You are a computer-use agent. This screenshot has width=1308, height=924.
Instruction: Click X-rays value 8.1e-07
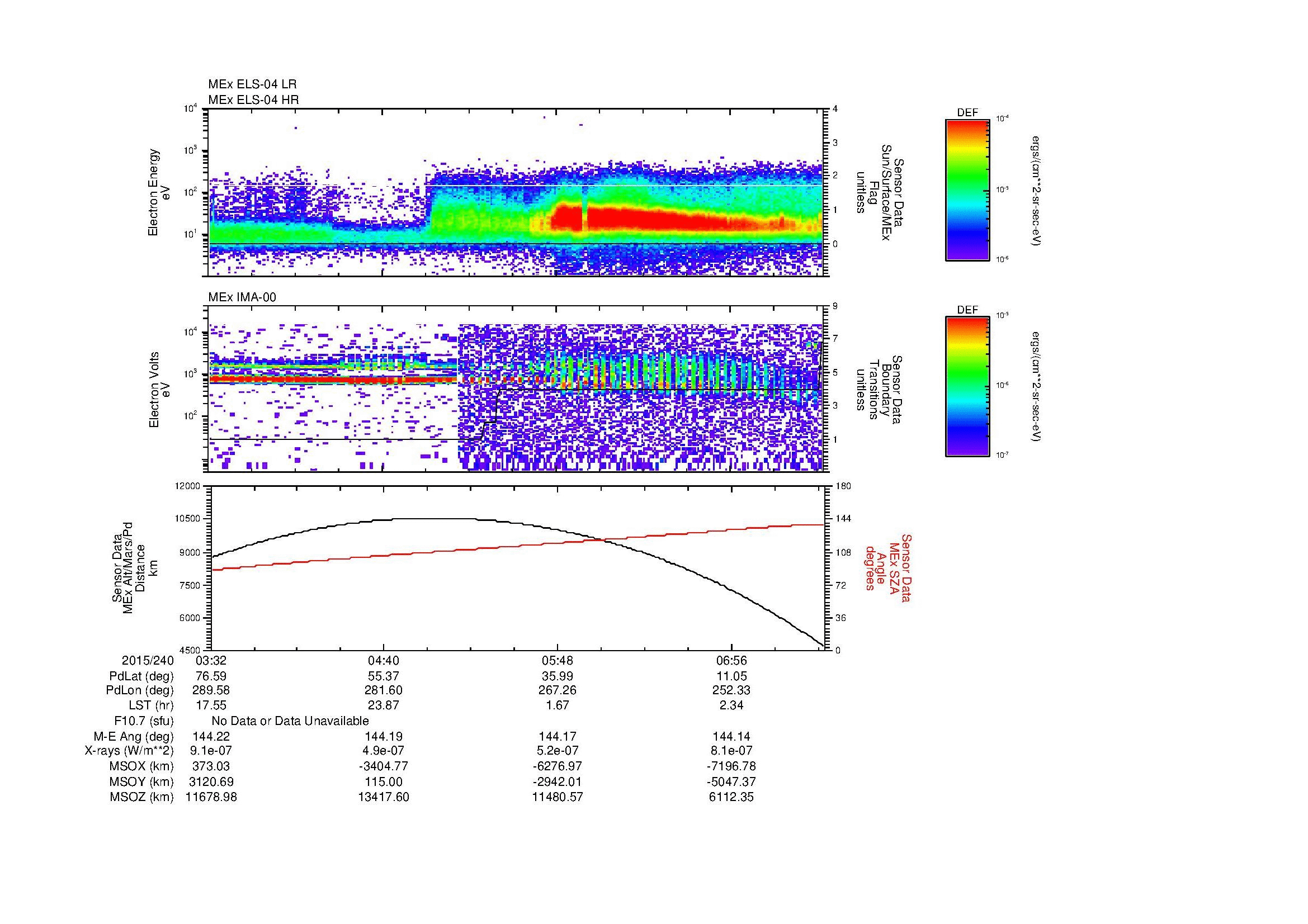click(732, 751)
